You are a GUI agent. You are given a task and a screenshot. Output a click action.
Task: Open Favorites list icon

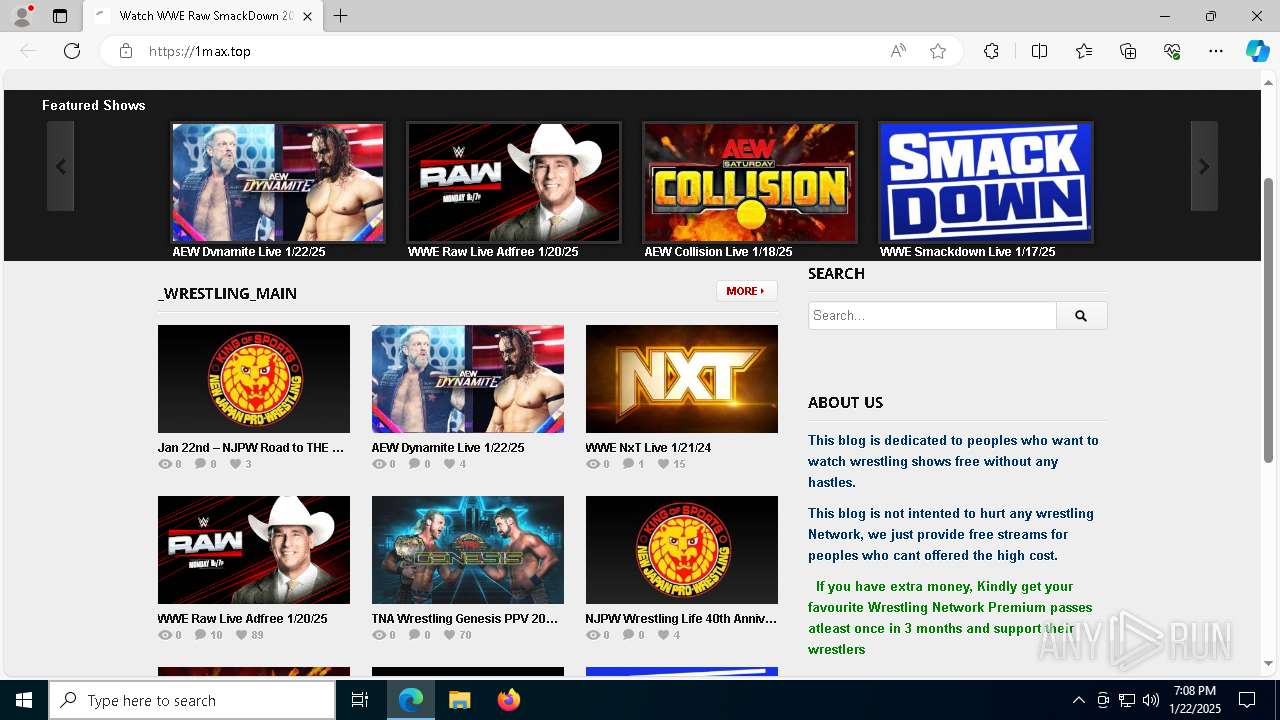(x=1084, y=51)
